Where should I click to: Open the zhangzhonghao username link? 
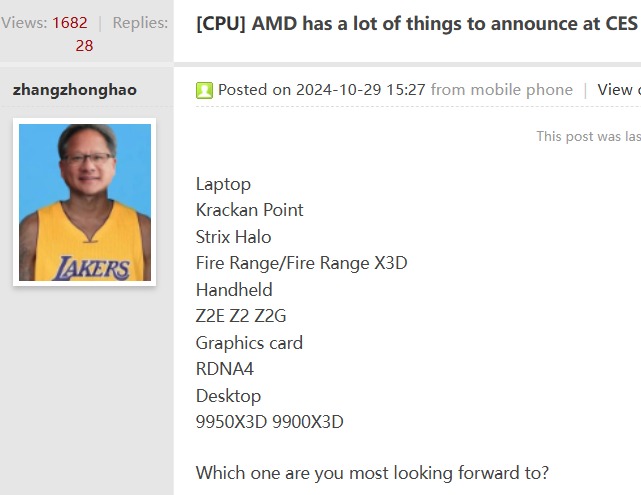coord(75,90)
